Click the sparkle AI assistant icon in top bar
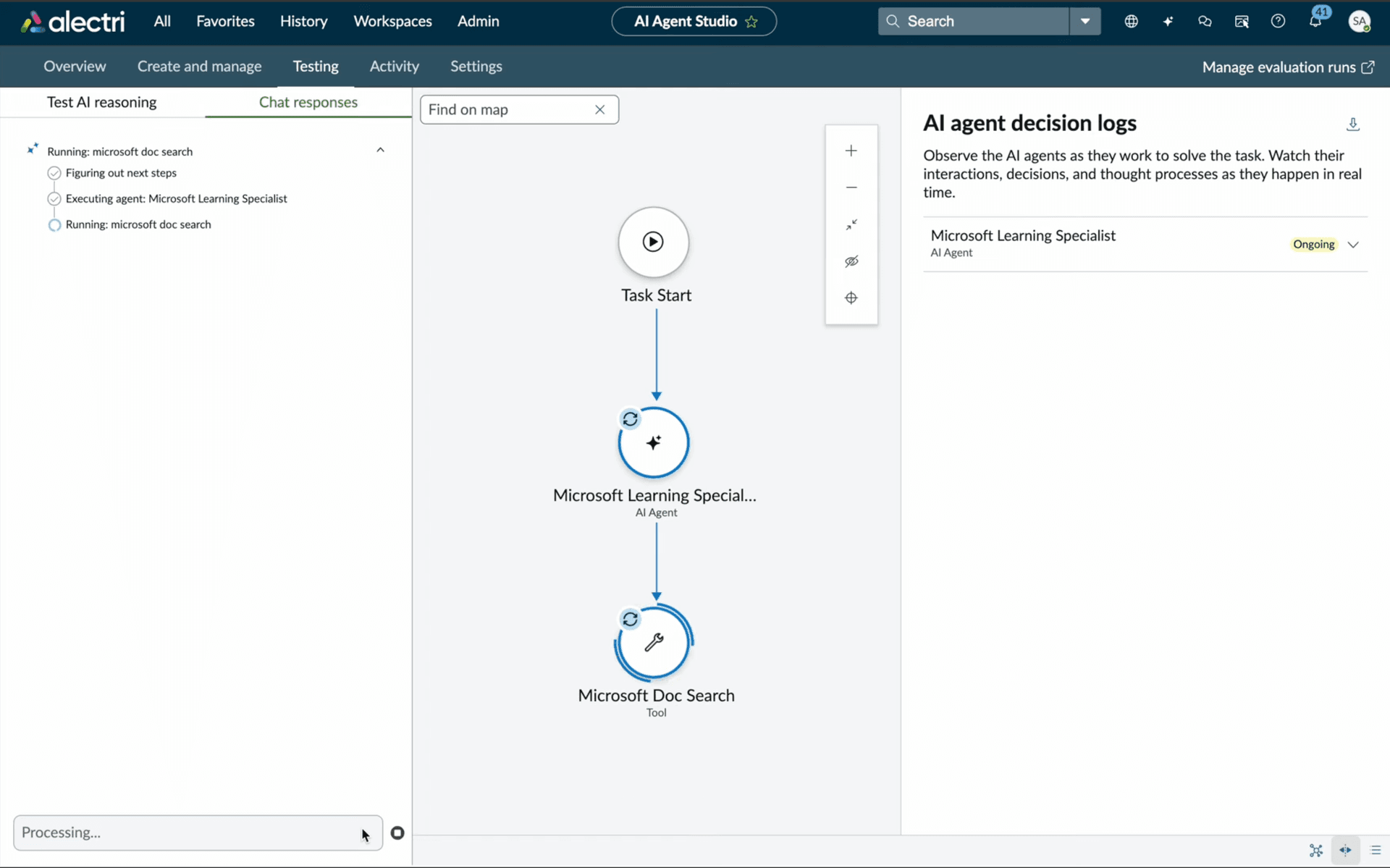 tap(1168, 21)
